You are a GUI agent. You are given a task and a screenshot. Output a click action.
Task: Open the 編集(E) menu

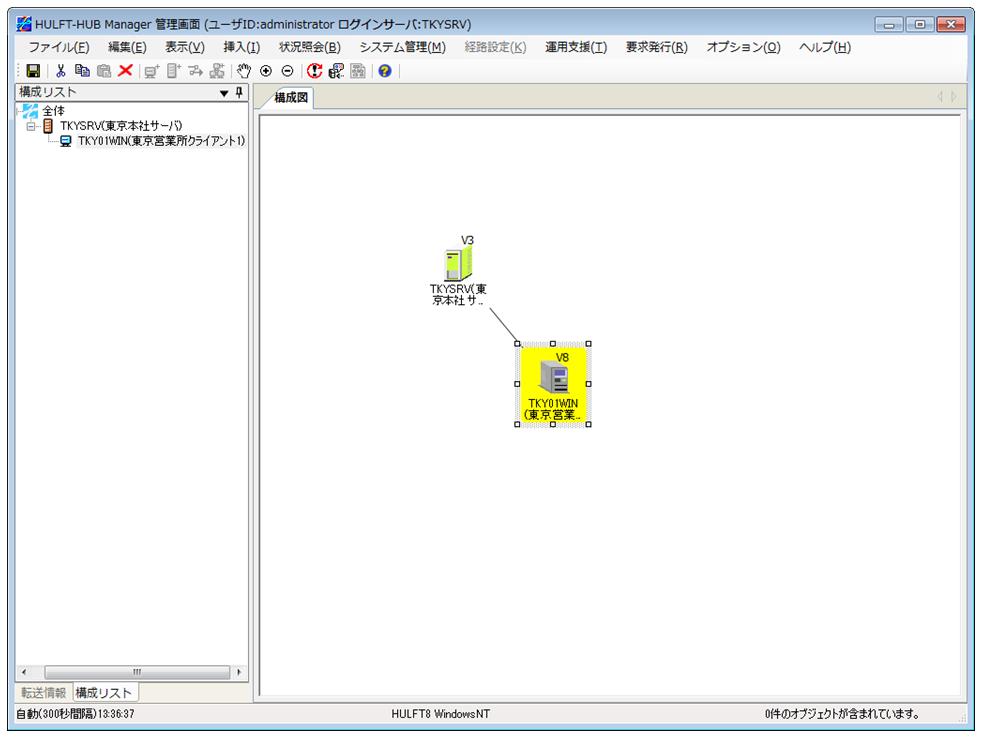(x=127, y=47)
